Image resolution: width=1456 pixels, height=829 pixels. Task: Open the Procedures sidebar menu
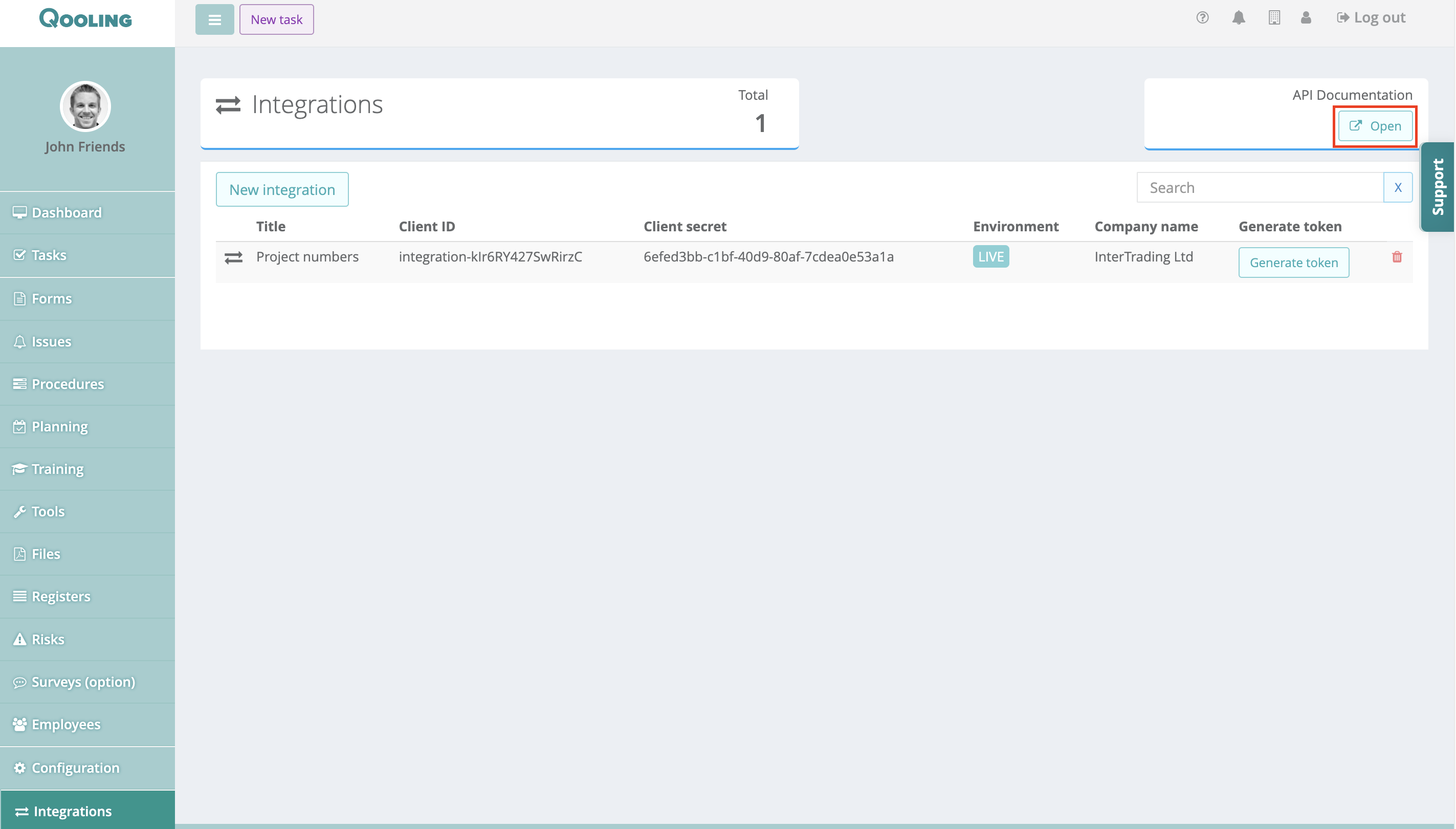(x=67, y=384)
